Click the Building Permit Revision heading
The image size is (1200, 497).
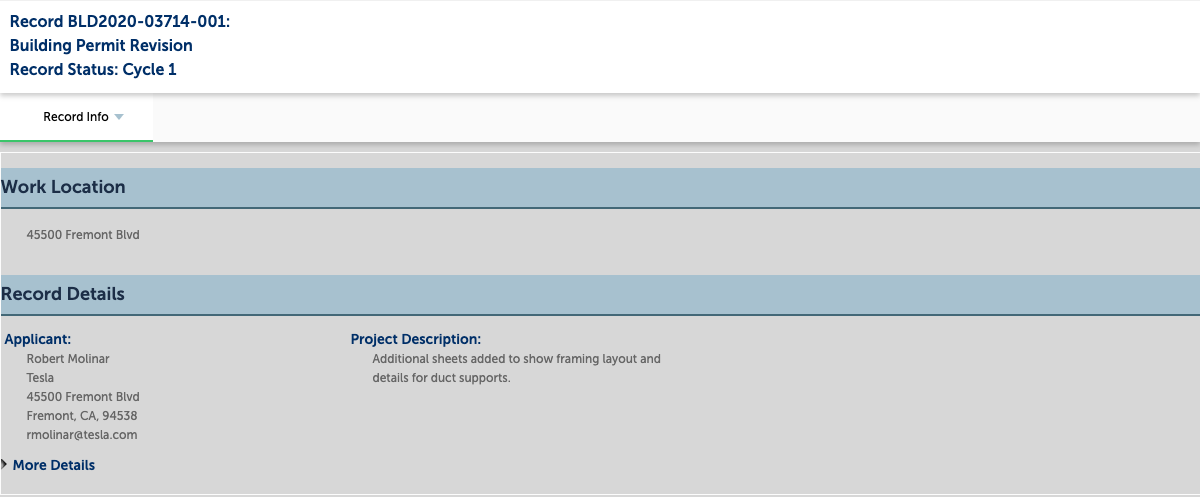(x=101, y=45)
